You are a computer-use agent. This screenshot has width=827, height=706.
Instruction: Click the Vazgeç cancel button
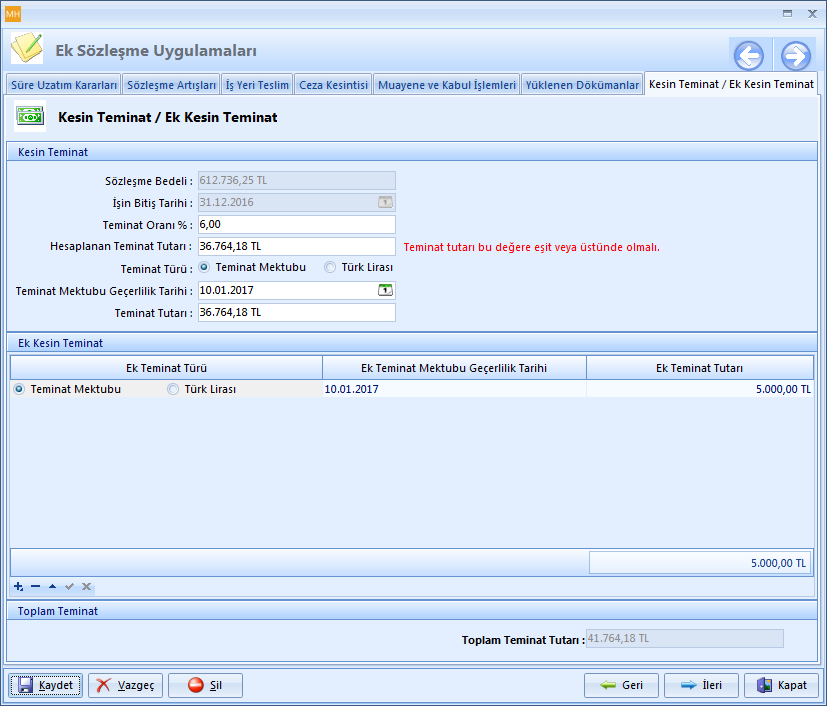126,685
